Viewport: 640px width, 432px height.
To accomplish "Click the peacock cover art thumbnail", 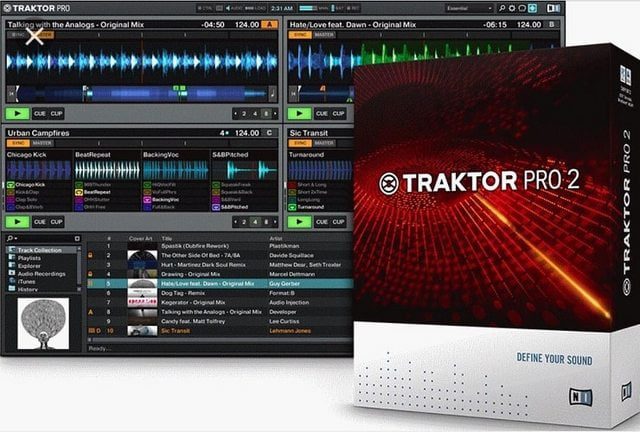I will pos(43,323).
